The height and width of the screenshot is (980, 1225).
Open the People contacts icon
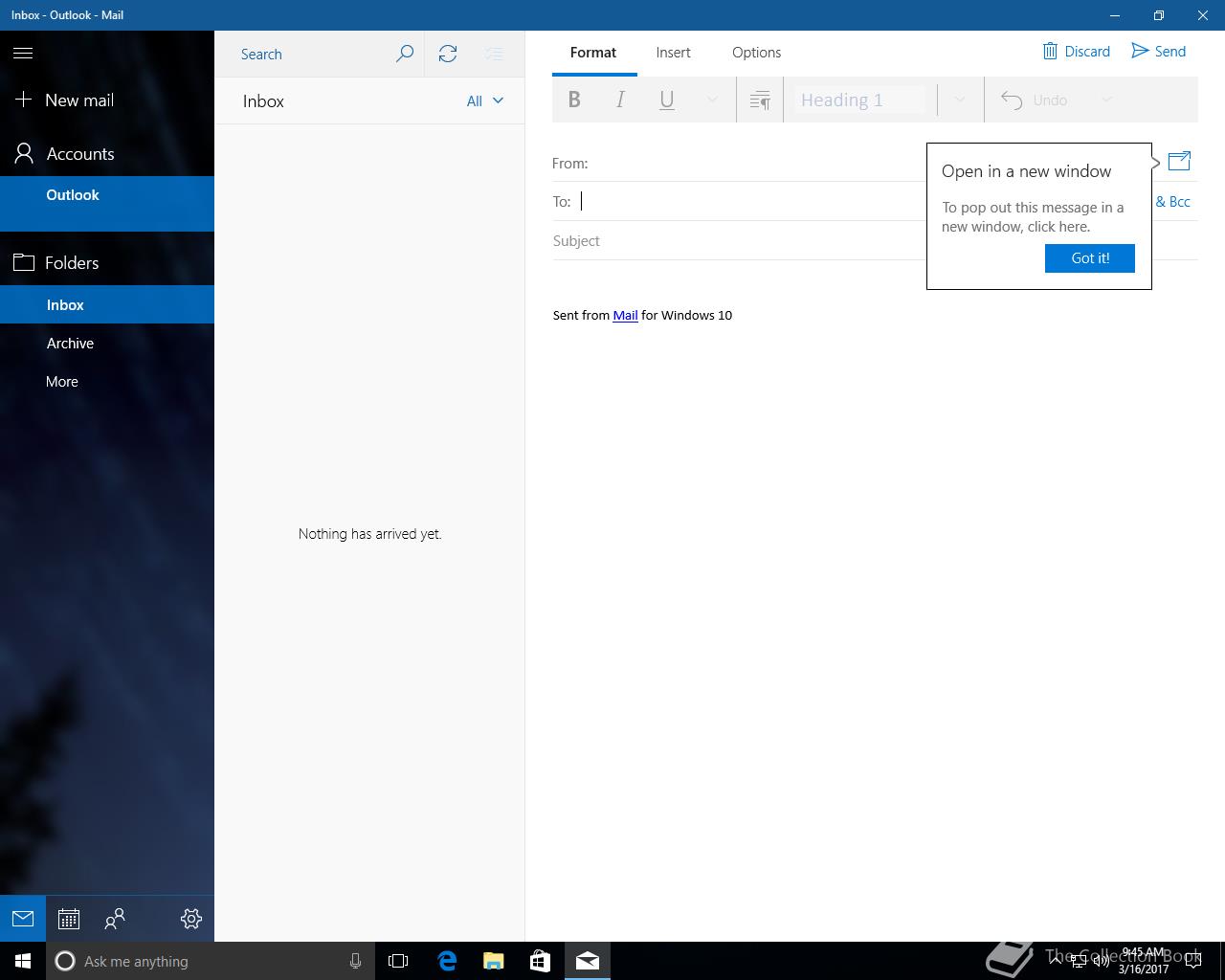(x=115, y=919)
